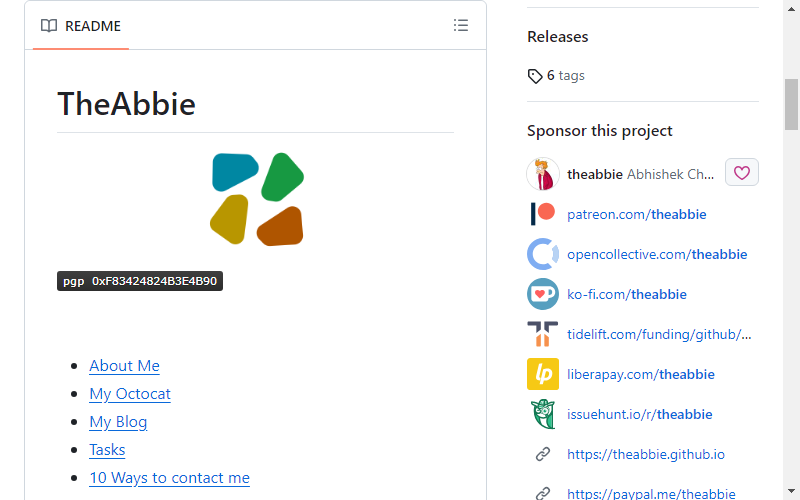Open the README outline list icon
This screenshot has width=800, height=500.
point(461,26)
